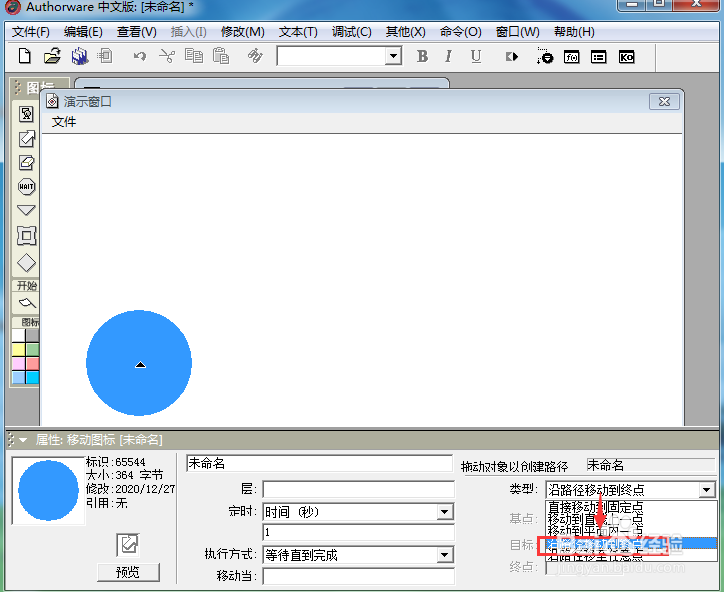
Task: Select the Decision diamond icon
Action: click(26, 263)
